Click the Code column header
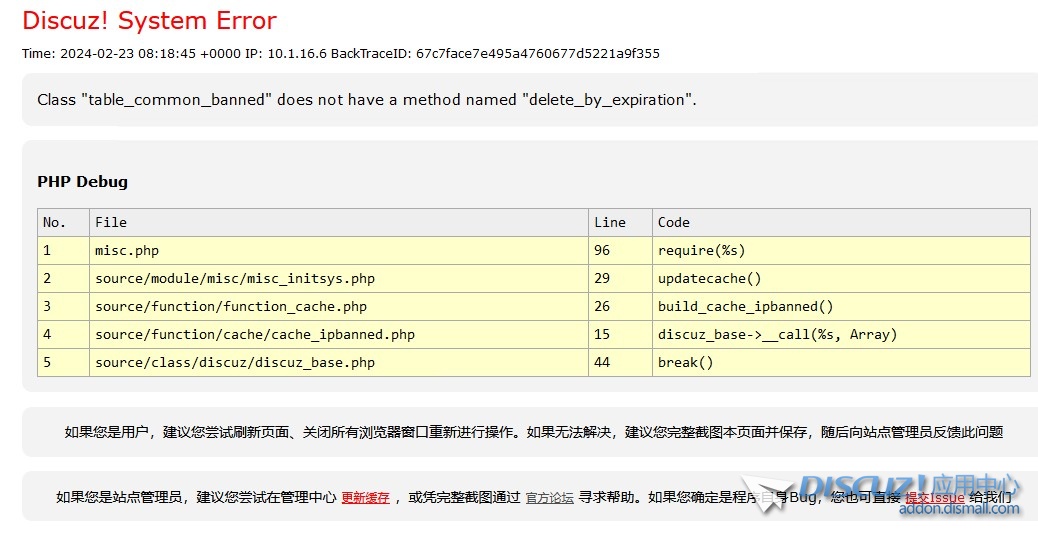The image size is (1038, 534). point(673,222)
